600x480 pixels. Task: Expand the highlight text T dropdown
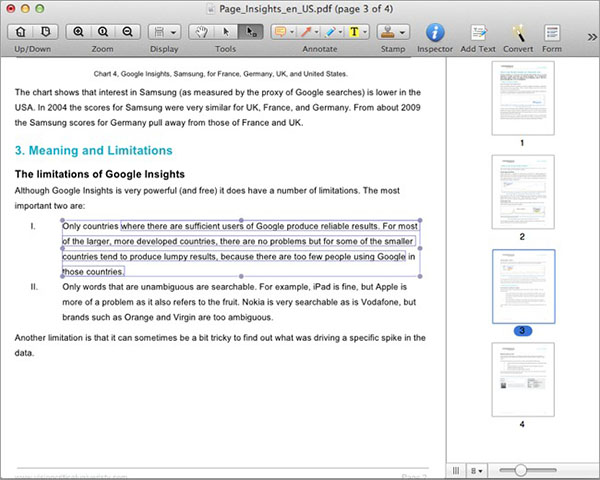(365, 31)
